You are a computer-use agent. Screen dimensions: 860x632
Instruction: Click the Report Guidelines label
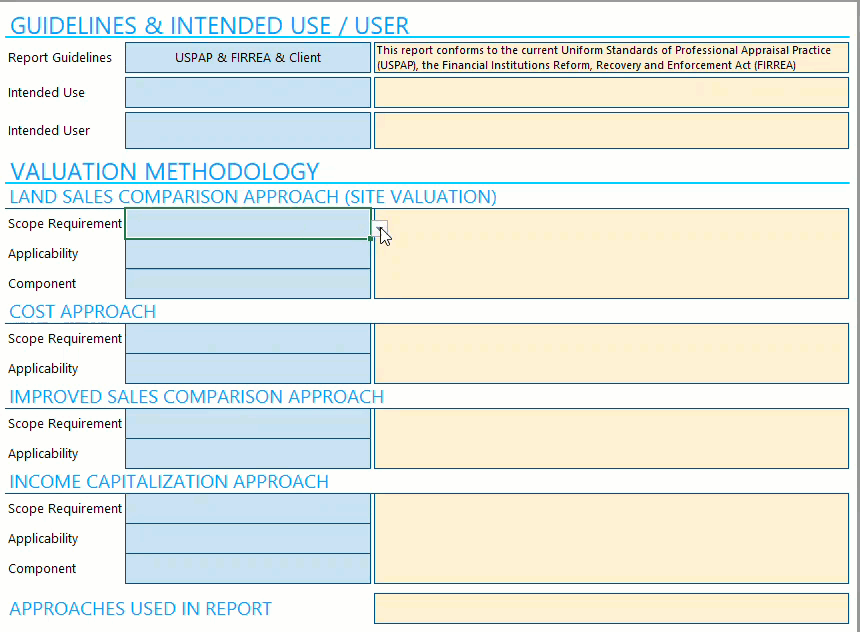click(x=60, y=58)
